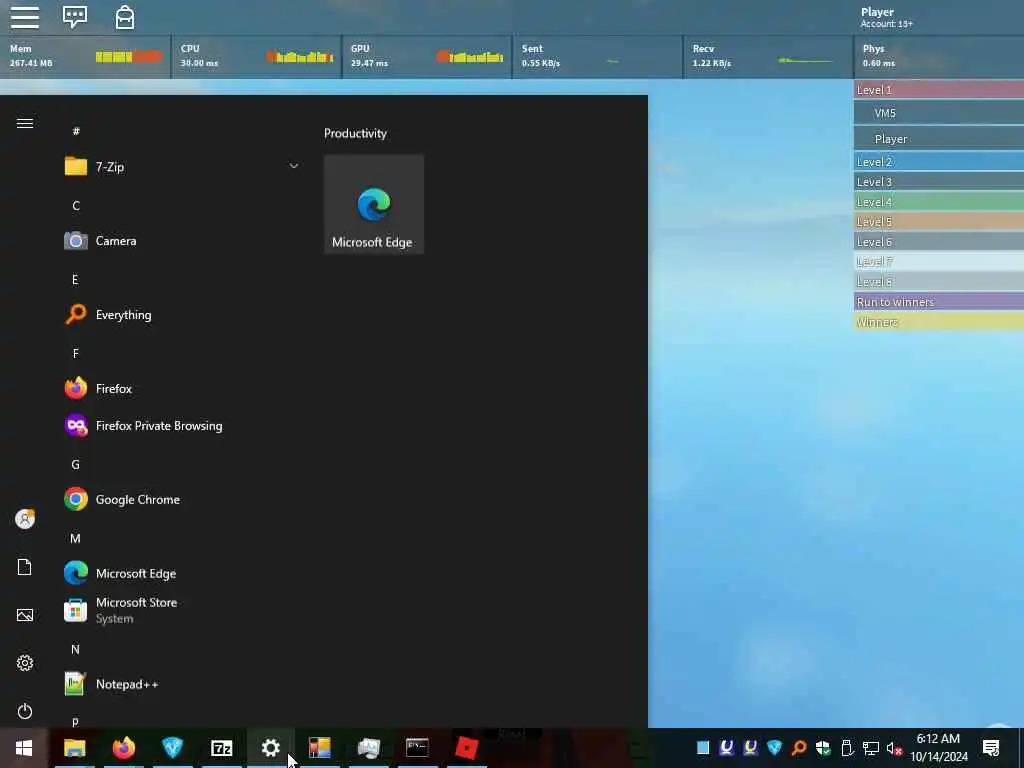Open the 7-Zip folder in app list
Image resolution: width=1024 pixels, height=768 pixels.
(183, 167)
